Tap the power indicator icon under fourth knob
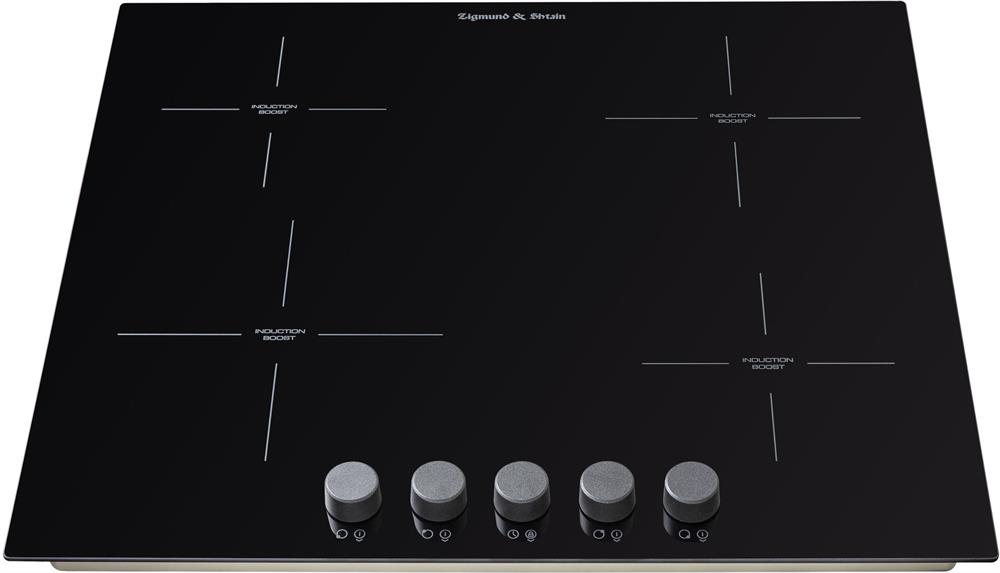Screen dimensions: 1000x573 [x=617, y=534]
